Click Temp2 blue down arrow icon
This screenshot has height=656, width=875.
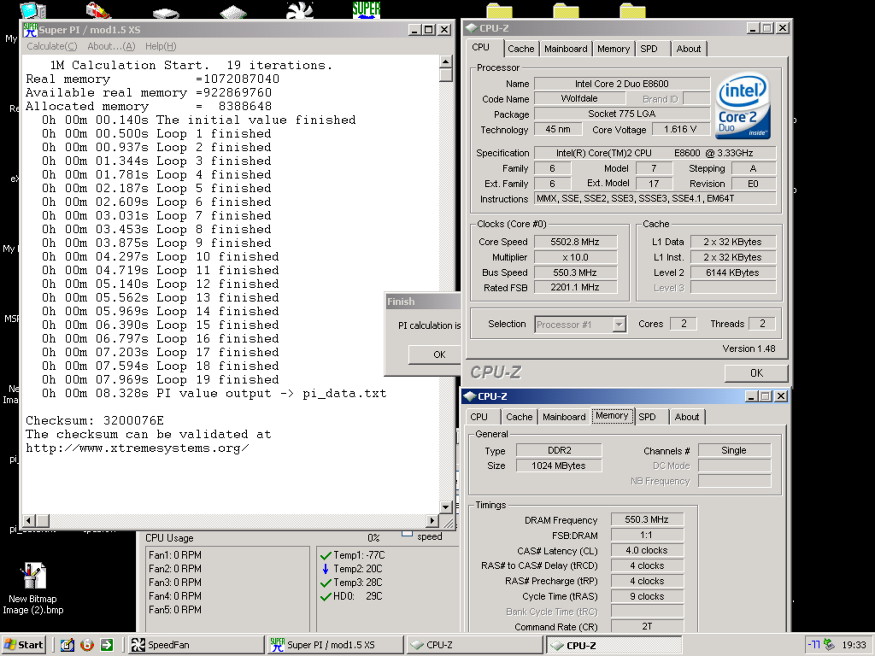[x=325, y=569]
